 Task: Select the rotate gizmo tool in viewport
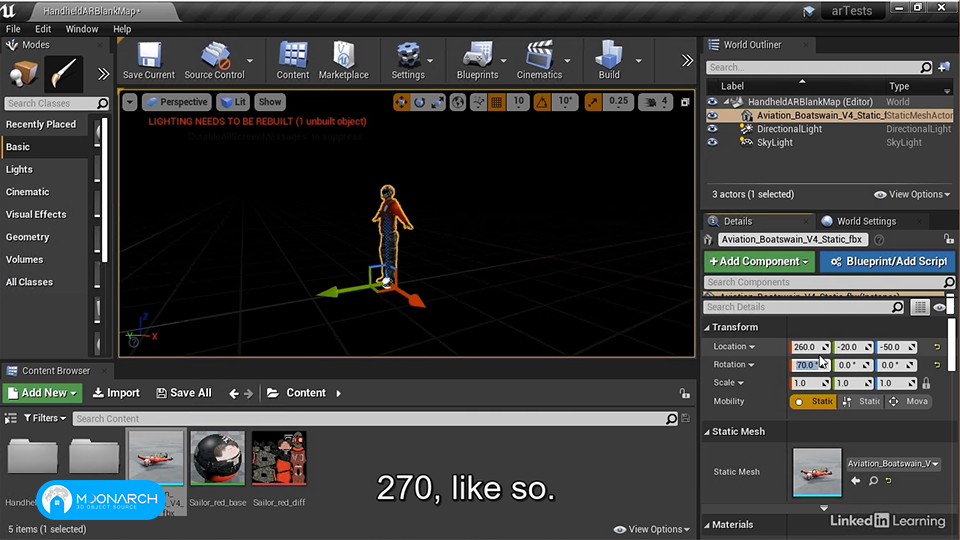coord(419,102)
